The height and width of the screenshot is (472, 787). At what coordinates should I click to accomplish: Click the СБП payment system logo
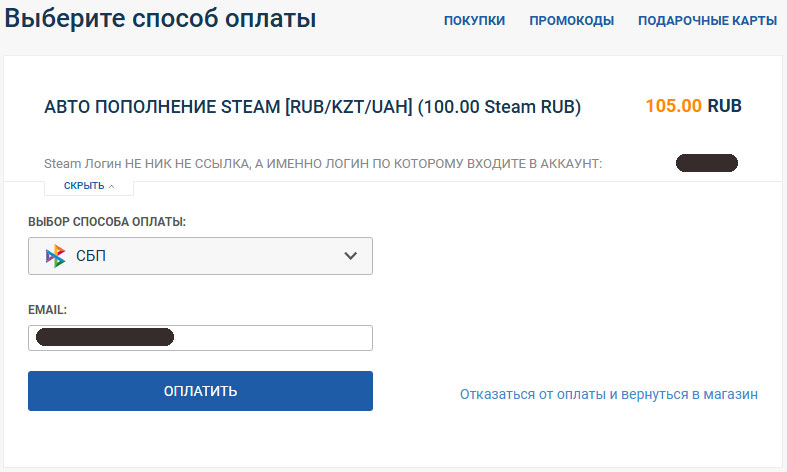(56, 256)
